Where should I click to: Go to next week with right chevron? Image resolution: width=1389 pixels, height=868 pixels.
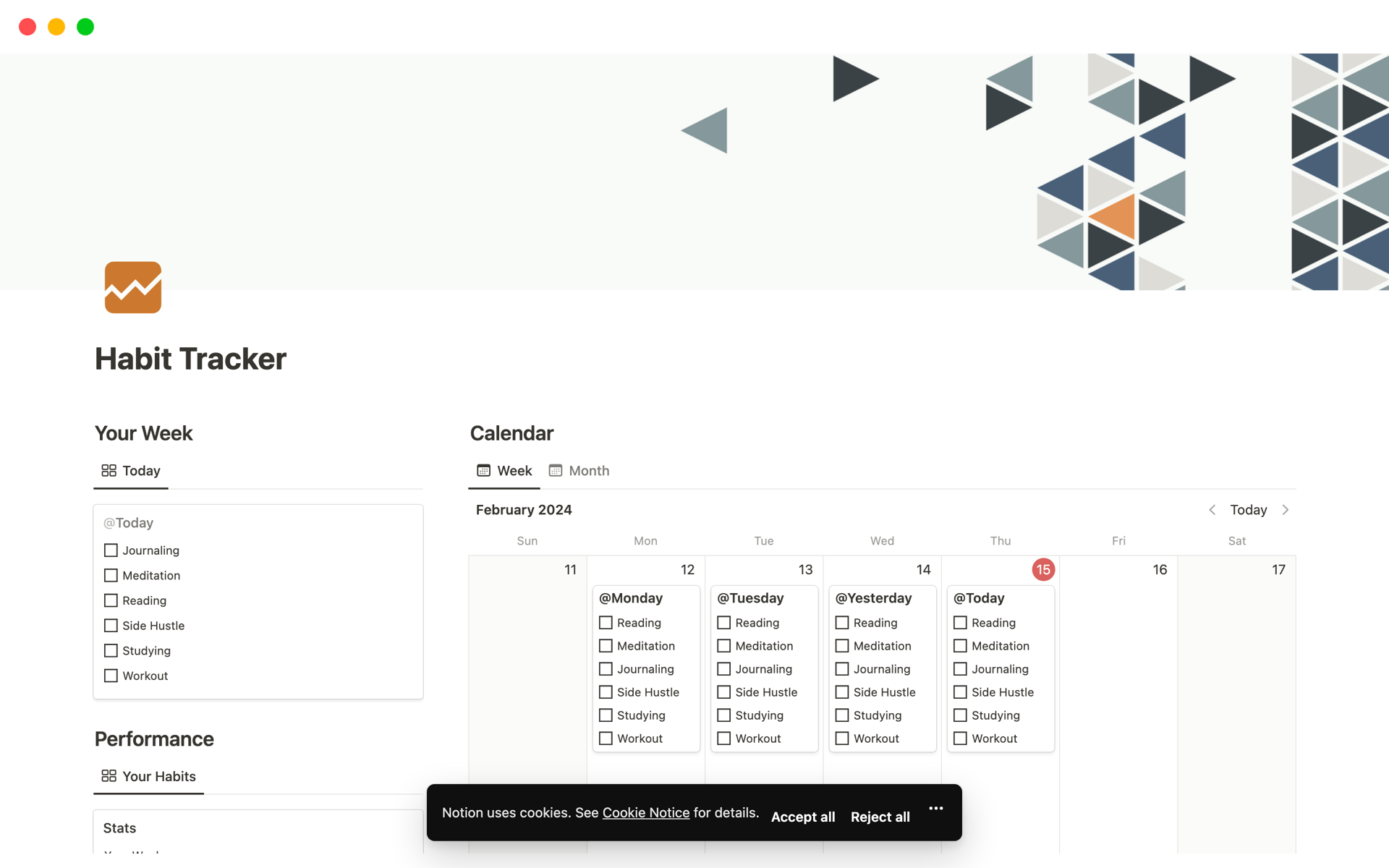[1286, 510]
